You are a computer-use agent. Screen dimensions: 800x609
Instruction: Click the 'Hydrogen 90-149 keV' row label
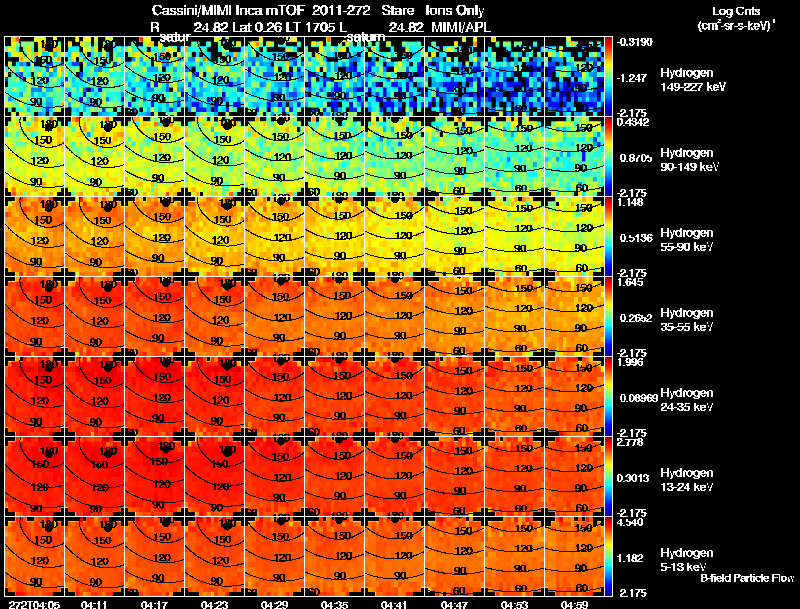pyautogui.click(x=690, y=160)
